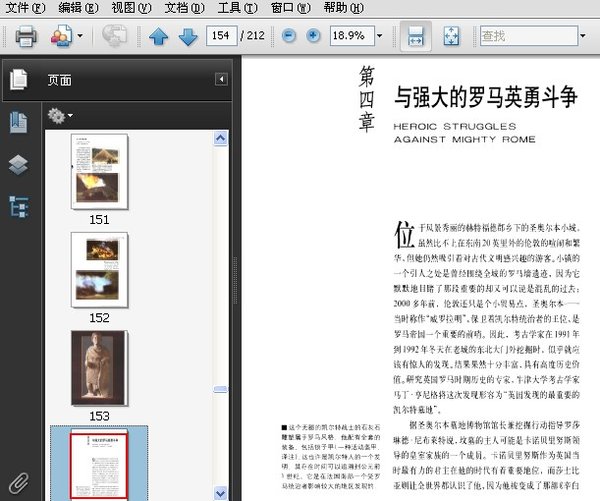Open the 文件 menu

tap(26, 8)
